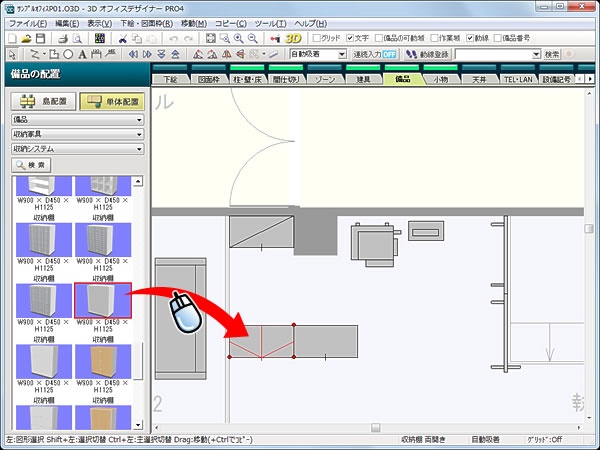The width and height of the screenshot is (600, 450).
Task: Open the 収納家具 category dropdown
Action: [77, 134]
